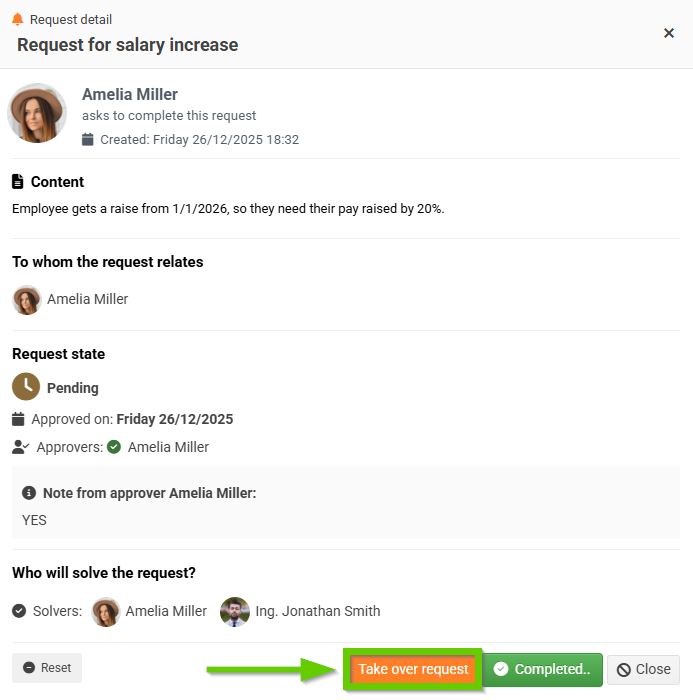Click the document icon next to Content
The height and width of the screenshot is (700, 693).
click(17, 182)
